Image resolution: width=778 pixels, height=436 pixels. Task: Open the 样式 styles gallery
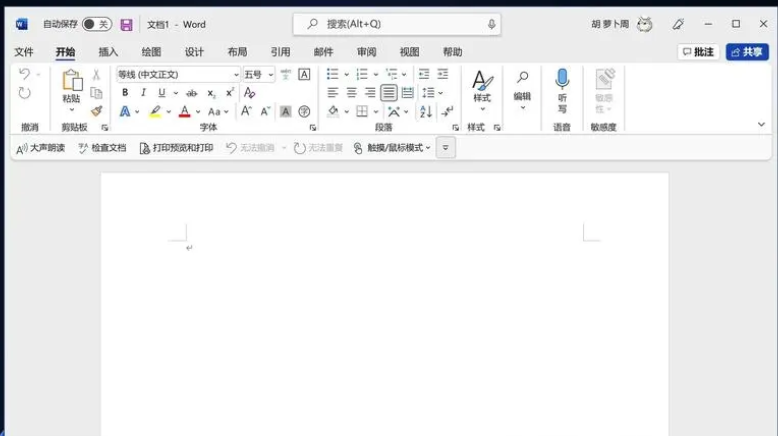[x=482, y=91]
